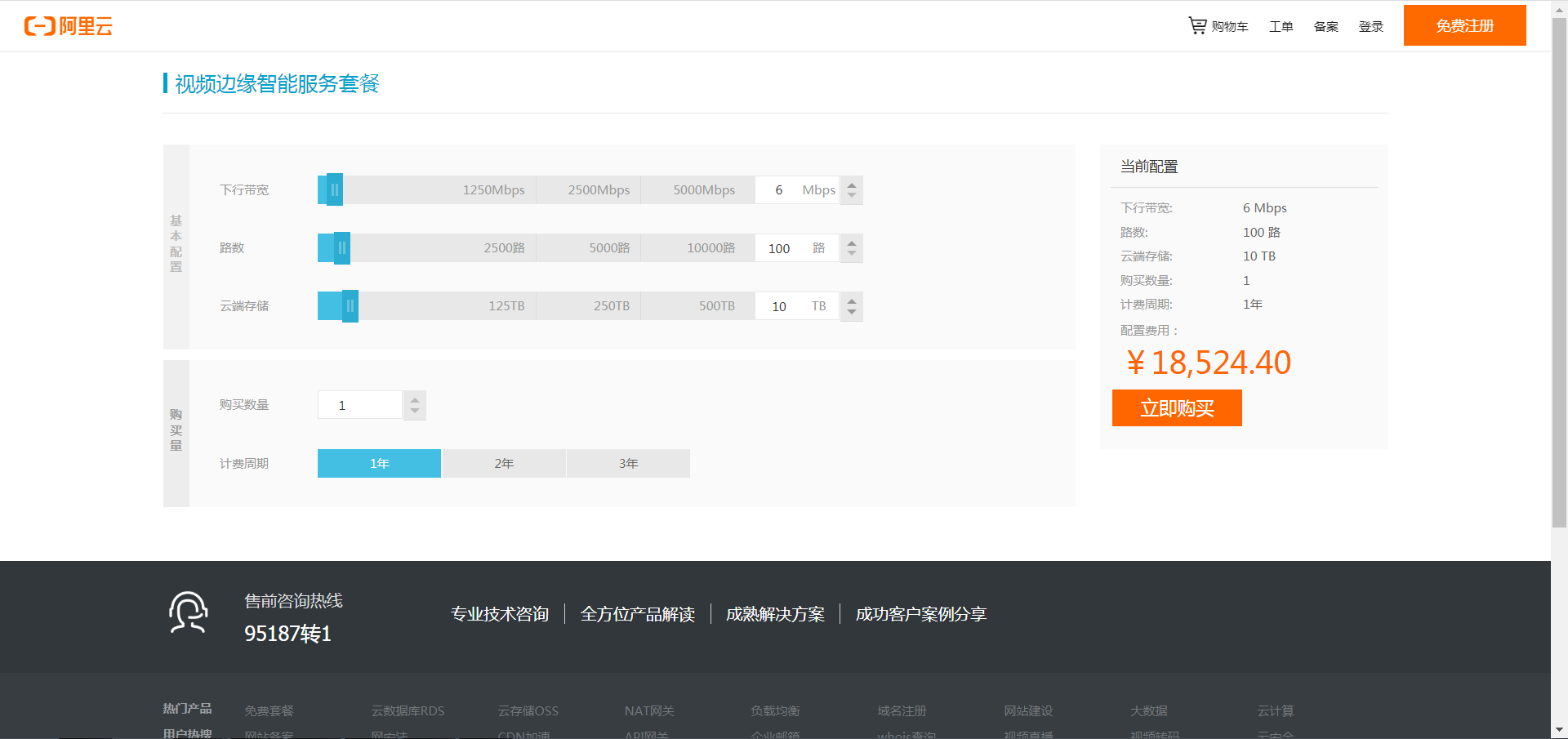Click 专业技术咨询 in the footer
Viewport: 1568px width, 739px height.
500,614
